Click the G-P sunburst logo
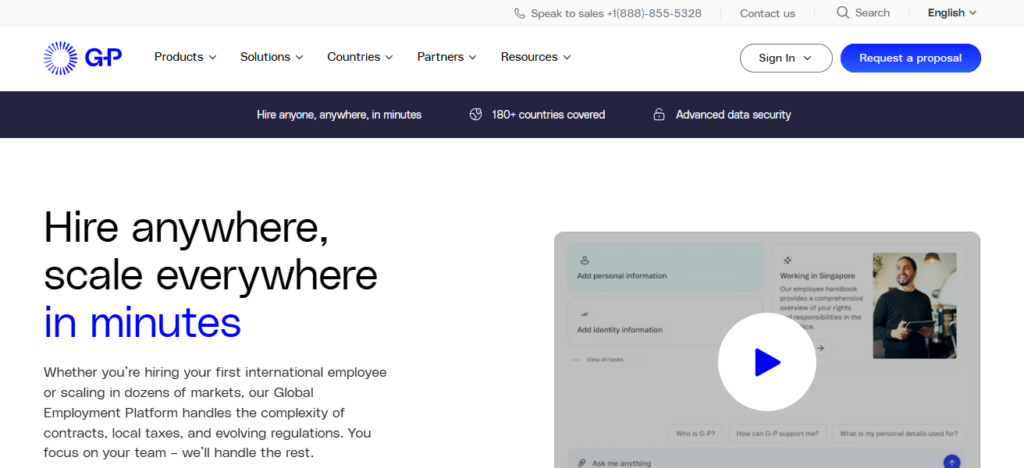 [x=82, y=58]
